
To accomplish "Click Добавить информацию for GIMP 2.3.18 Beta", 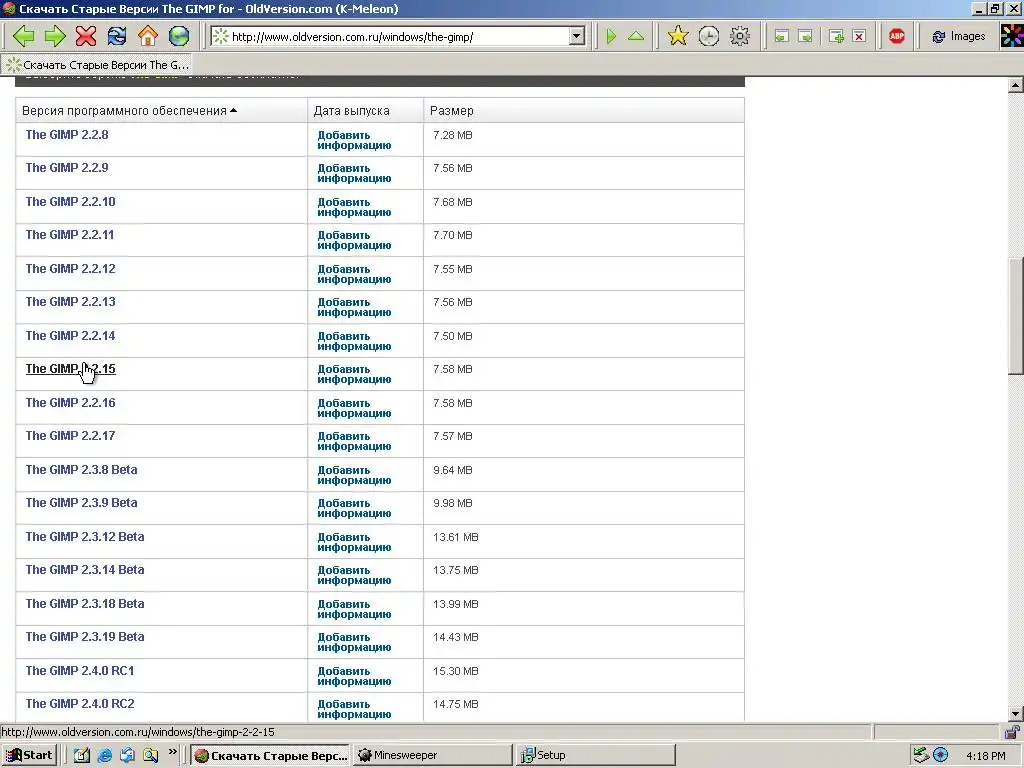I will tap(354, 609).
